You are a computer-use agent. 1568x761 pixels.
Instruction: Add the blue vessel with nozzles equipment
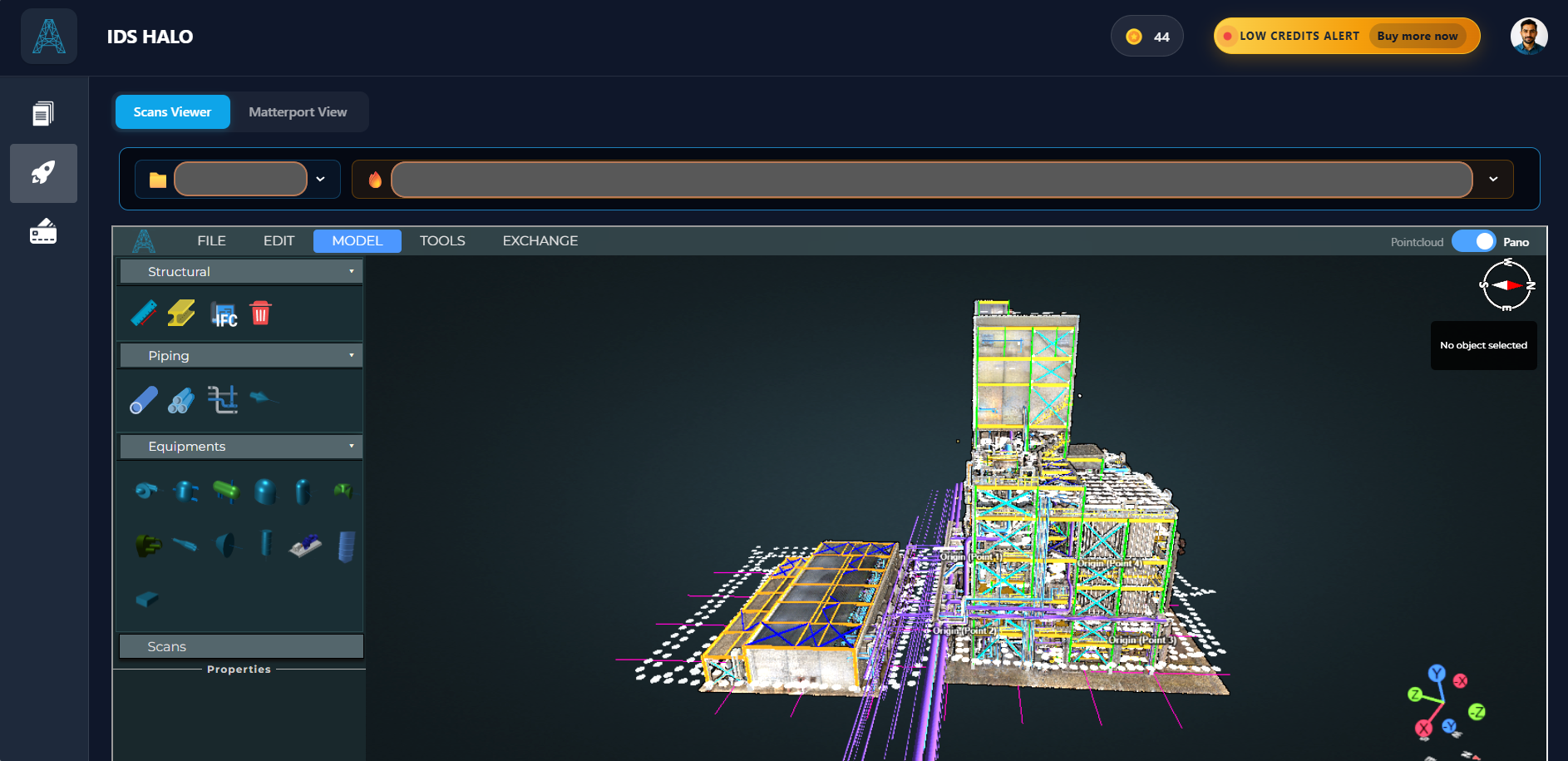pyautogui.click(x=185, y=492)
